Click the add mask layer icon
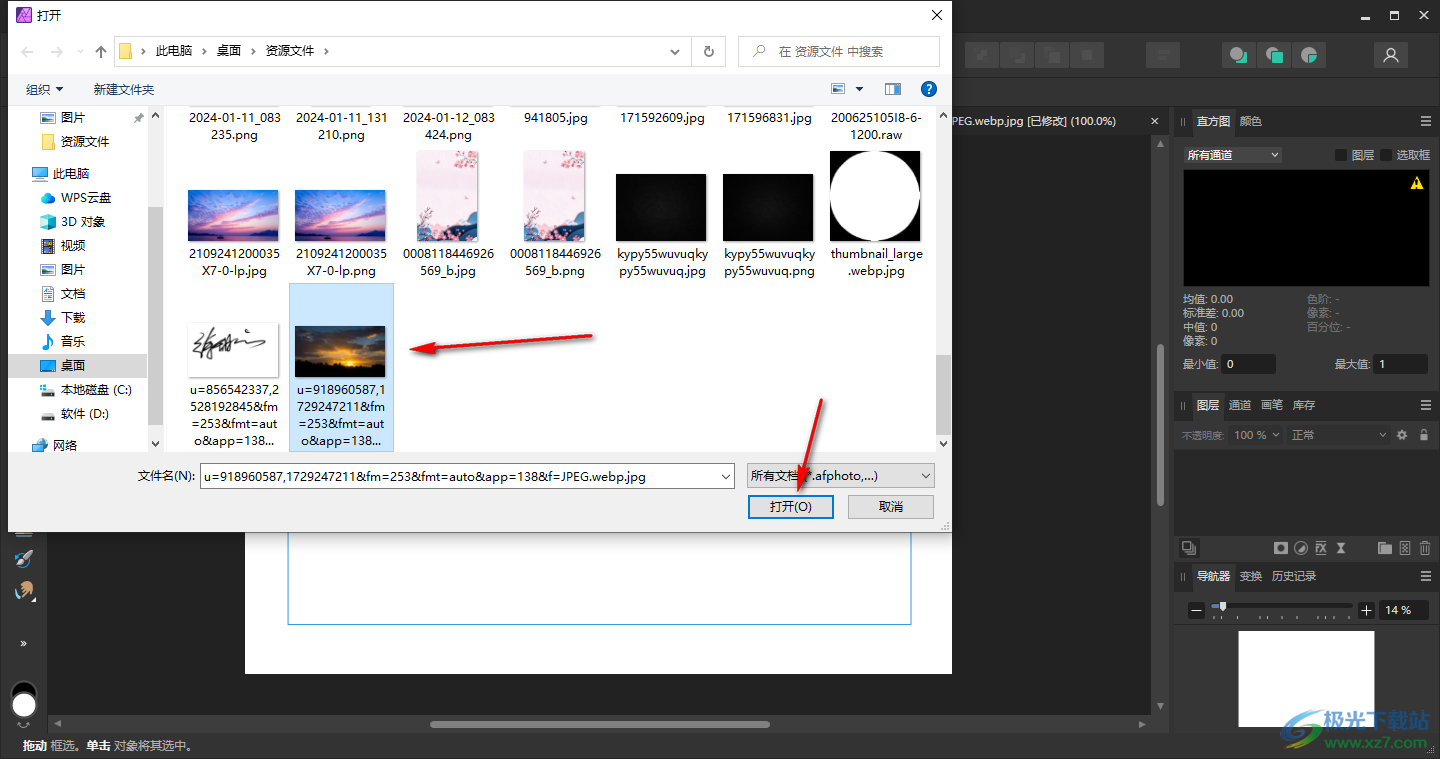The width and height of the screenshot is (1440, 759). pyautogui.click(x=1280, y=548)
